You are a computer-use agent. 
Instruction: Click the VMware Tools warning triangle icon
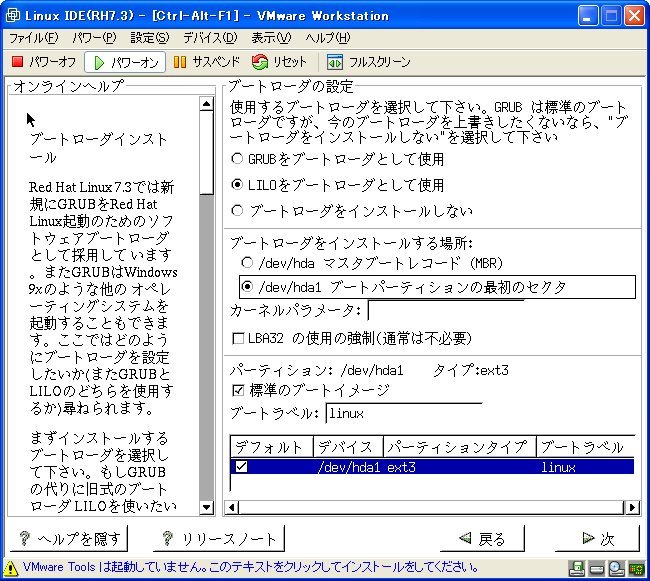pos(11,568)
